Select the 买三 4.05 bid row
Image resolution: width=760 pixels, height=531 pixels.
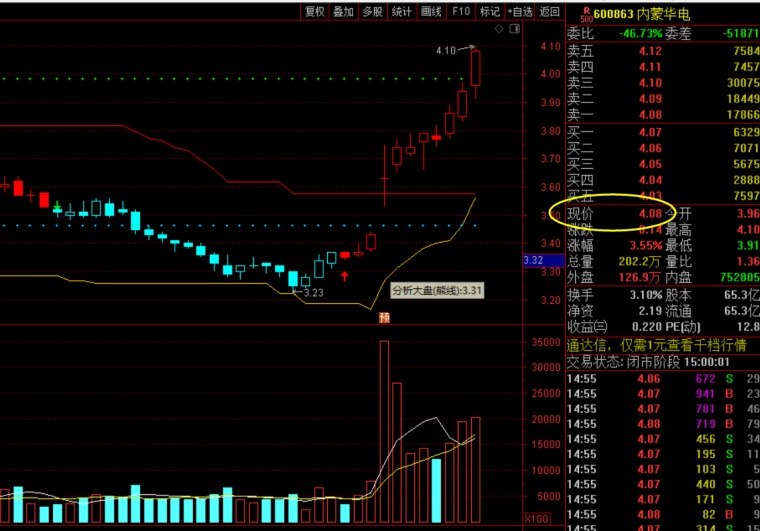(x=663, y=164)
